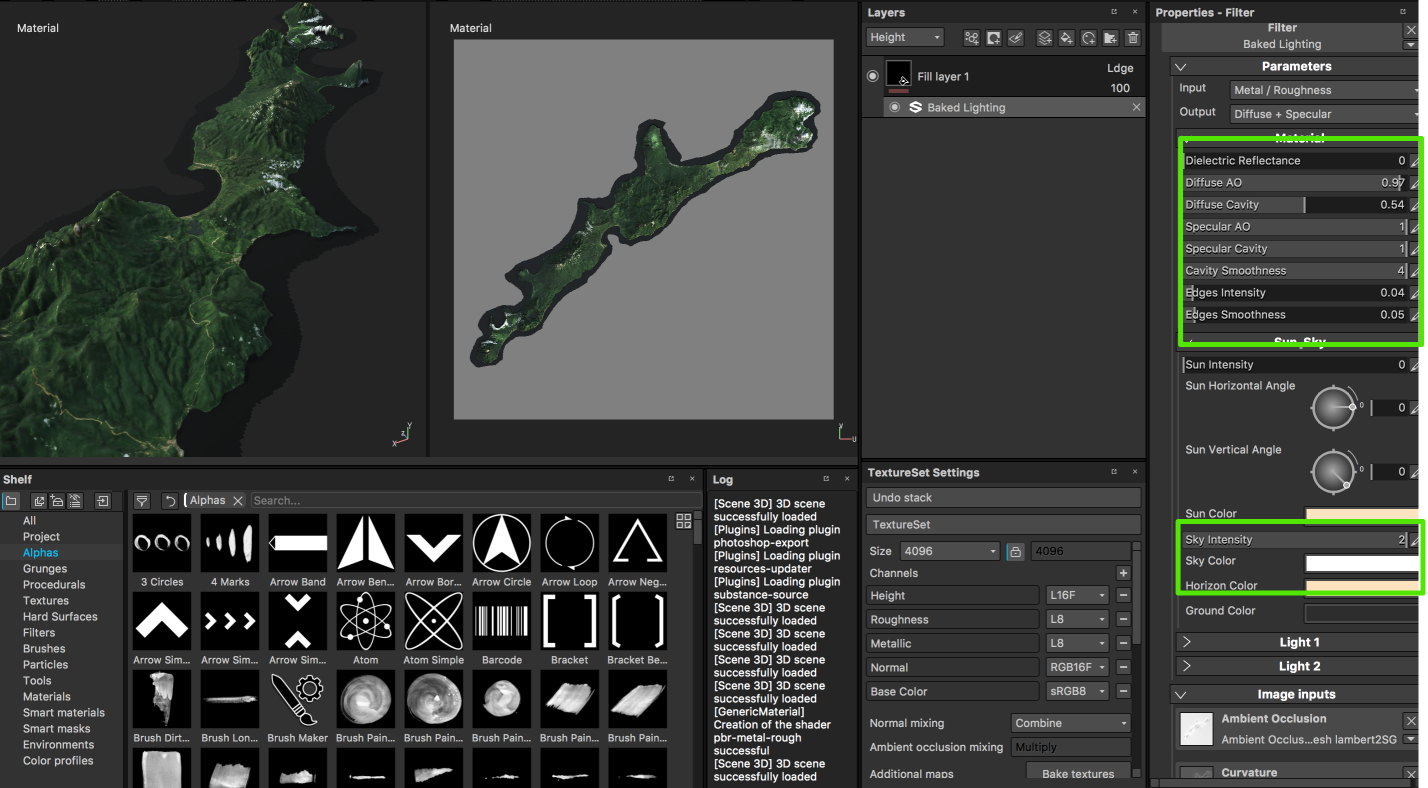Select Smart materials in Shelf list
1428x788 pixels.
(64, 712)
